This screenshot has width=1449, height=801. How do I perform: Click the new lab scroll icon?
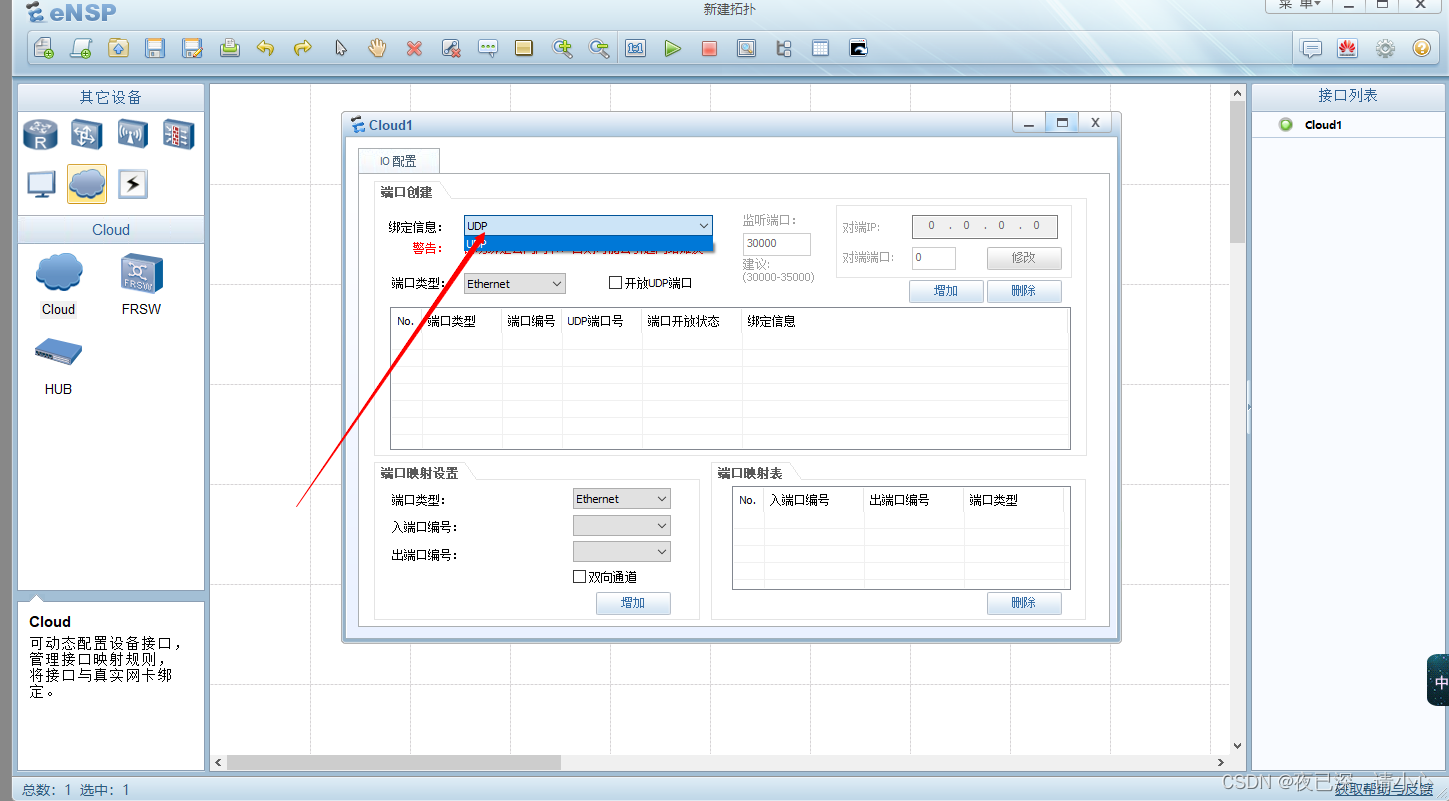(x=81, y=48)
